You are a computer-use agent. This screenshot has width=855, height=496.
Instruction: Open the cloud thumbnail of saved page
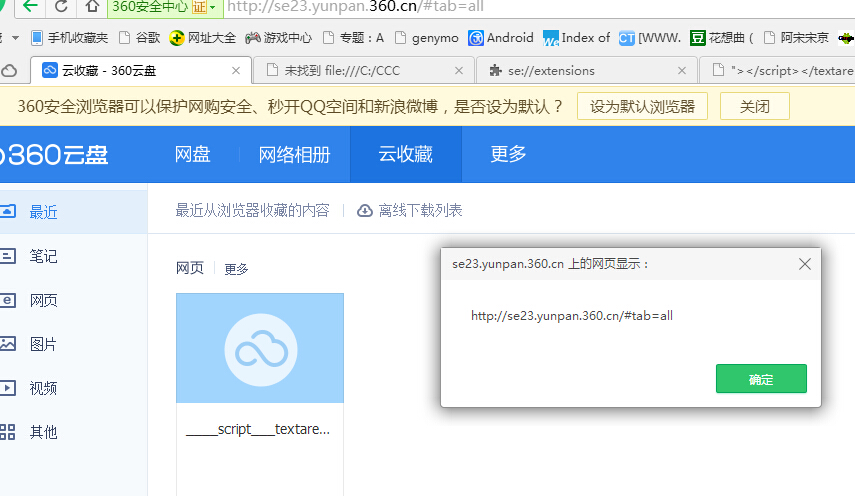260,348
